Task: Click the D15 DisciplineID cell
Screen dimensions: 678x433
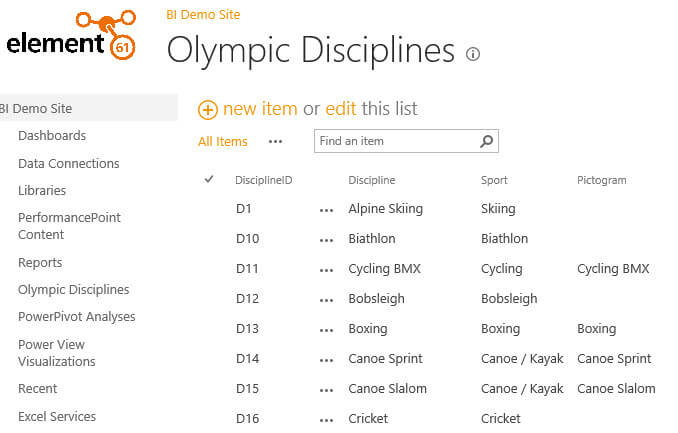Action: point(248,388)
